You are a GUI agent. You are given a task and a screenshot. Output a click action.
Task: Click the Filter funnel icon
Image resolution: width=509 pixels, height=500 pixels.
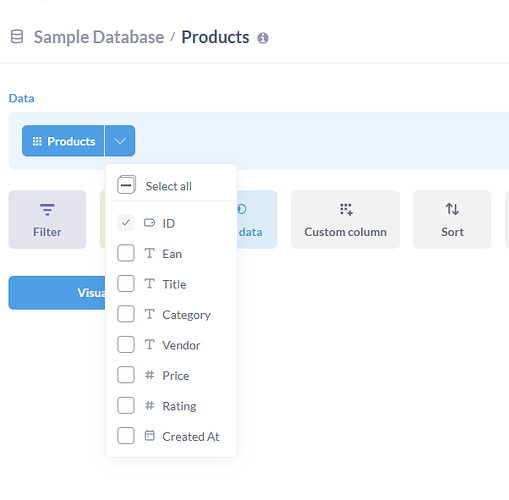click(x=47, y=210)
